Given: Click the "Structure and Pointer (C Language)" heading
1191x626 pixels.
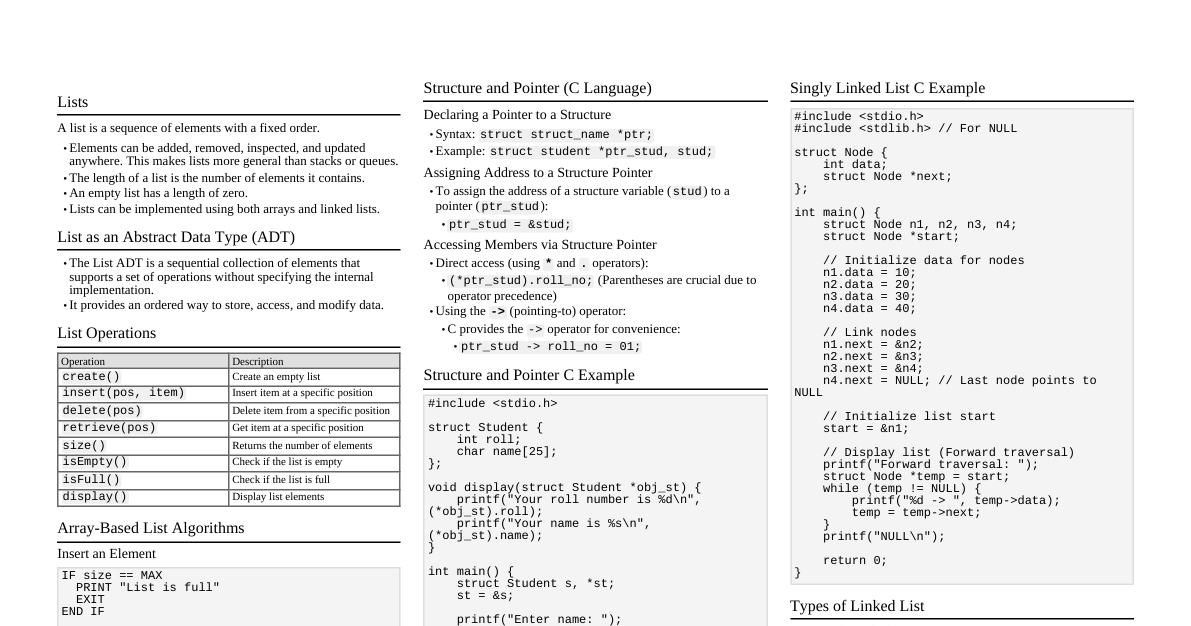Looking at the screenshot, I should click(x=538, y=88).
